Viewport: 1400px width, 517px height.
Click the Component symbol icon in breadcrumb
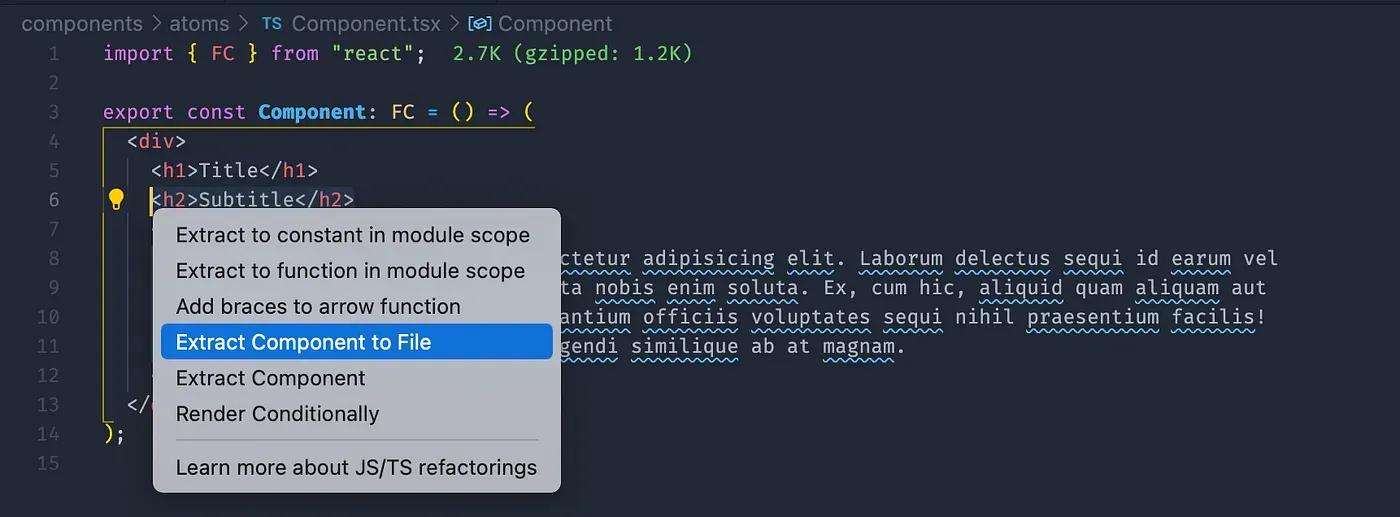[481, 23]
